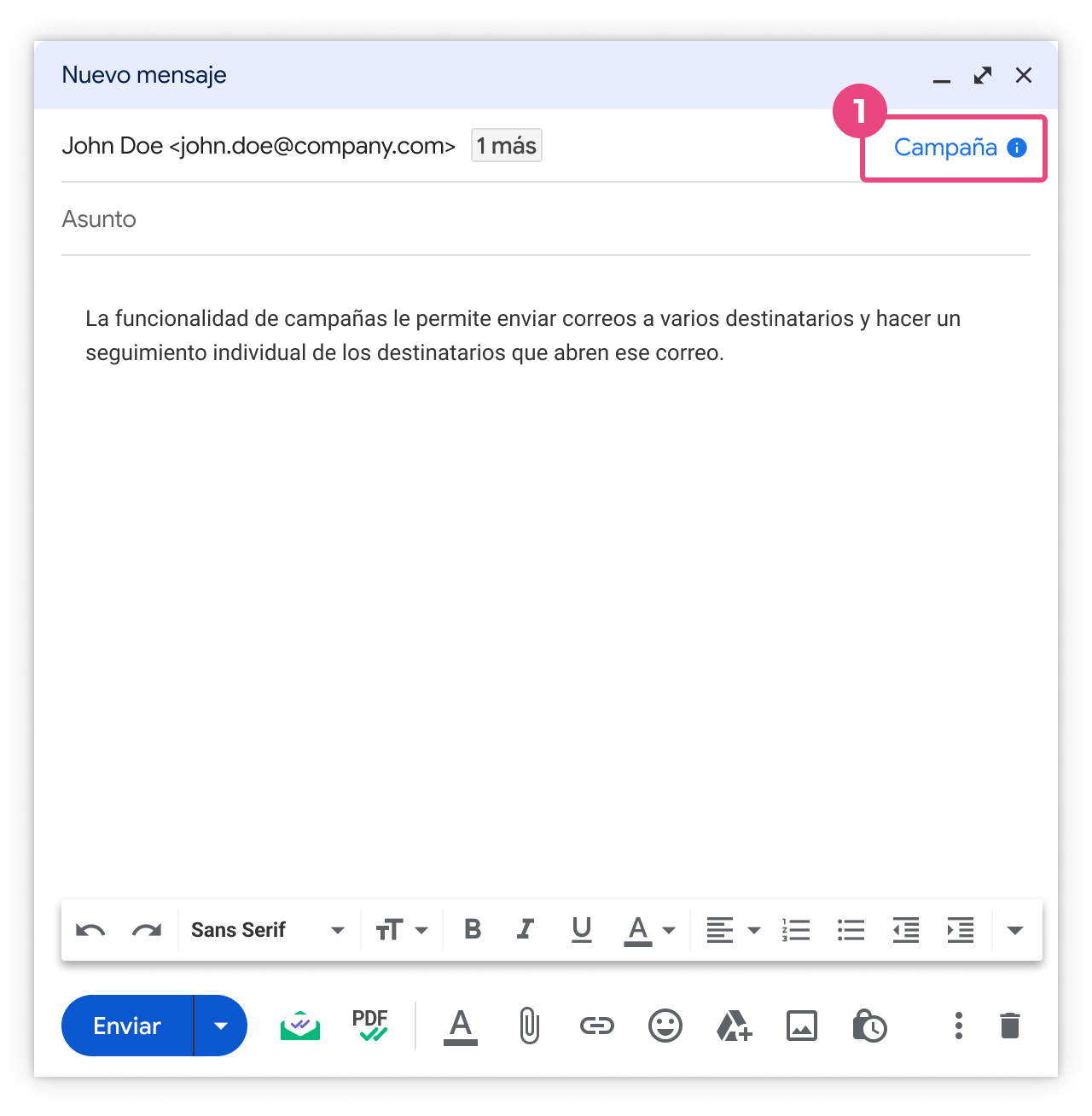This screenshot has height=1116, width=1092.
Task: Discard draft with the trash icon
Action: click(1009, 1026)
